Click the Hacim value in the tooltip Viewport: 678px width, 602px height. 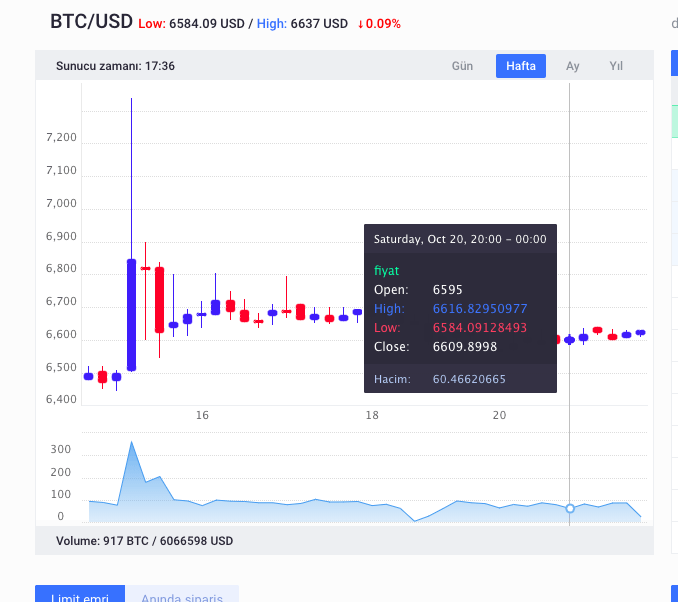click(x=469, y=379)
